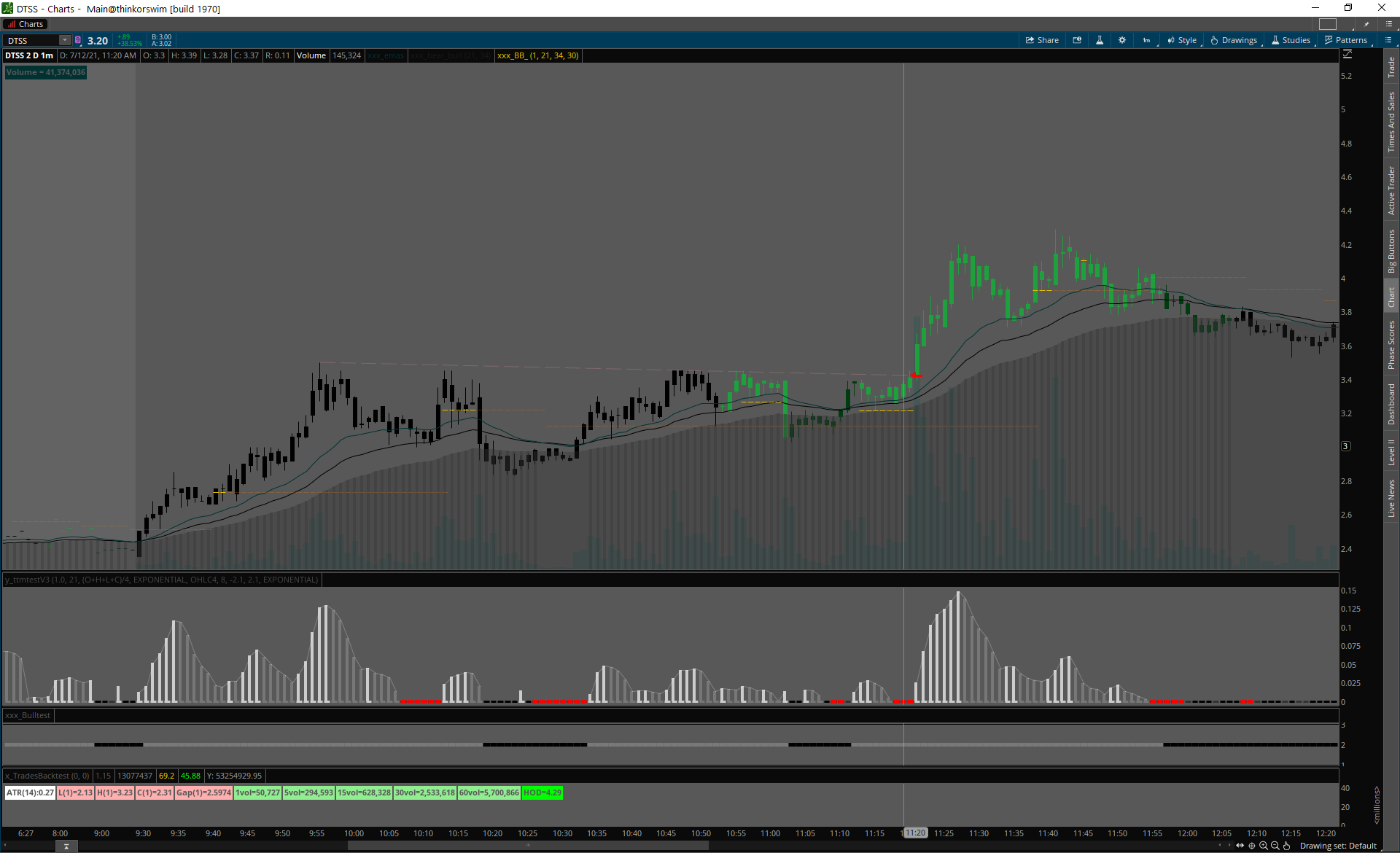The height and width of the screenshot is (853, 1400).
Task: Switch to the Active Trader sidebar tab
Action: point(1391,190)
